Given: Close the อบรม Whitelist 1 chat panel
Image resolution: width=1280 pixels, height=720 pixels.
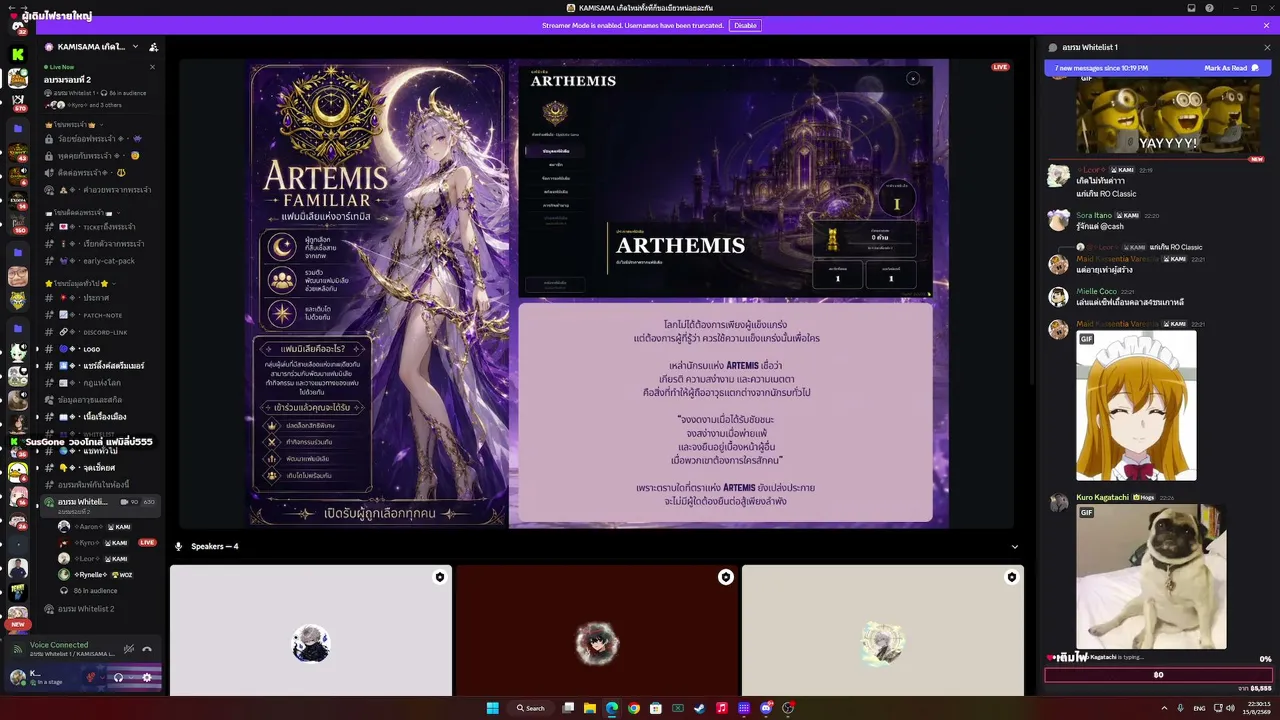Looking at the screenshot, I should coord(1267,47).
